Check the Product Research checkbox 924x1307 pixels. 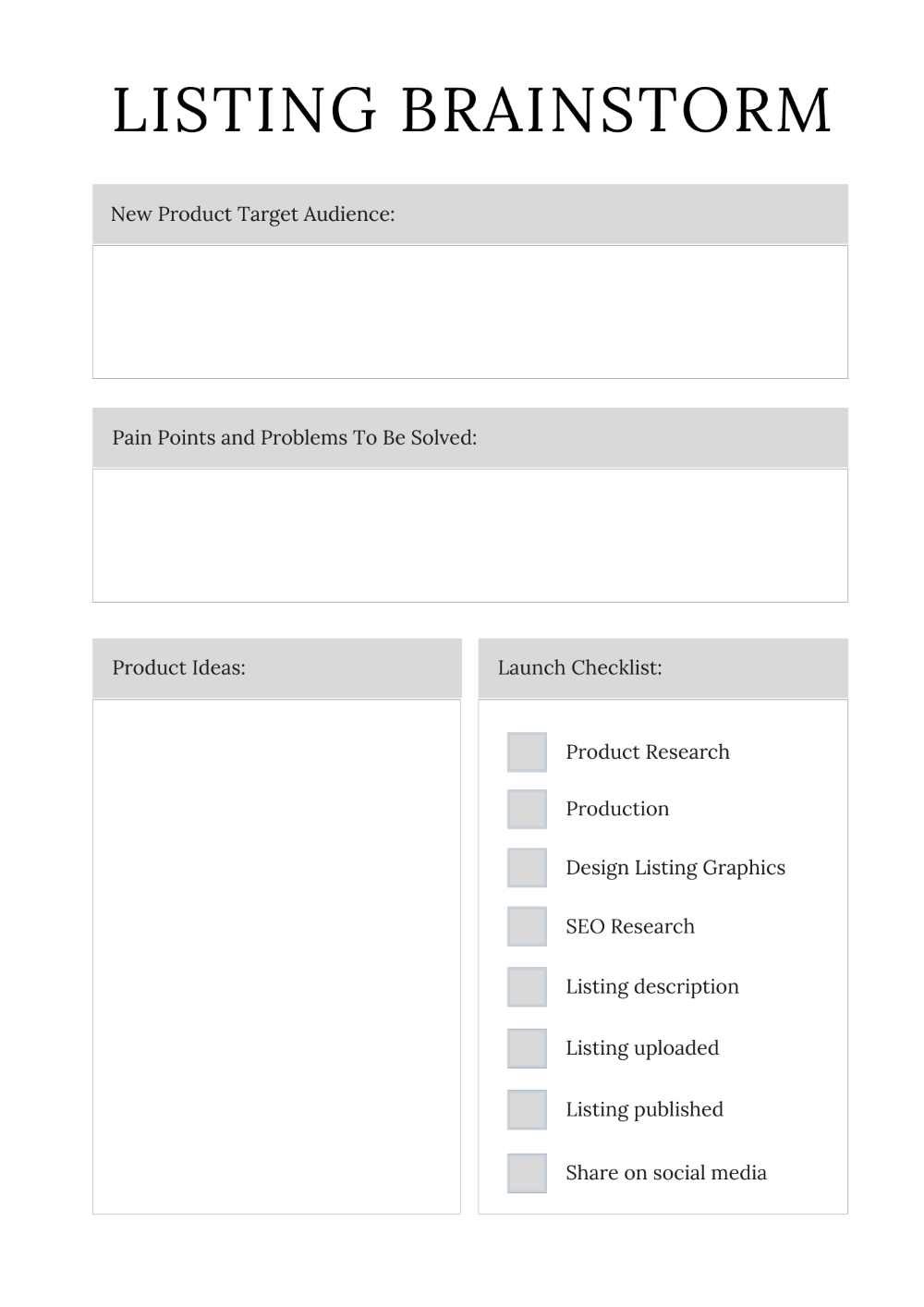tap(527, 752)
